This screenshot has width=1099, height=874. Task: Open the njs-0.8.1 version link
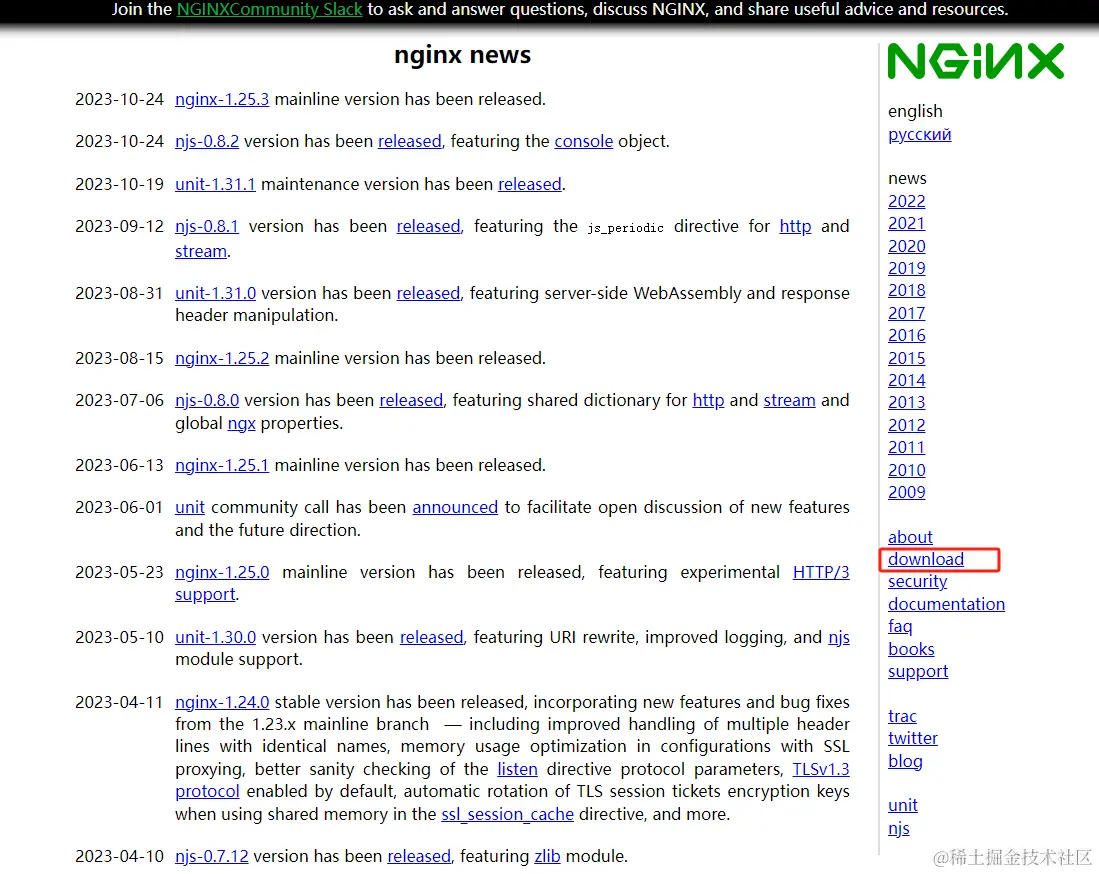pos(207,226)
